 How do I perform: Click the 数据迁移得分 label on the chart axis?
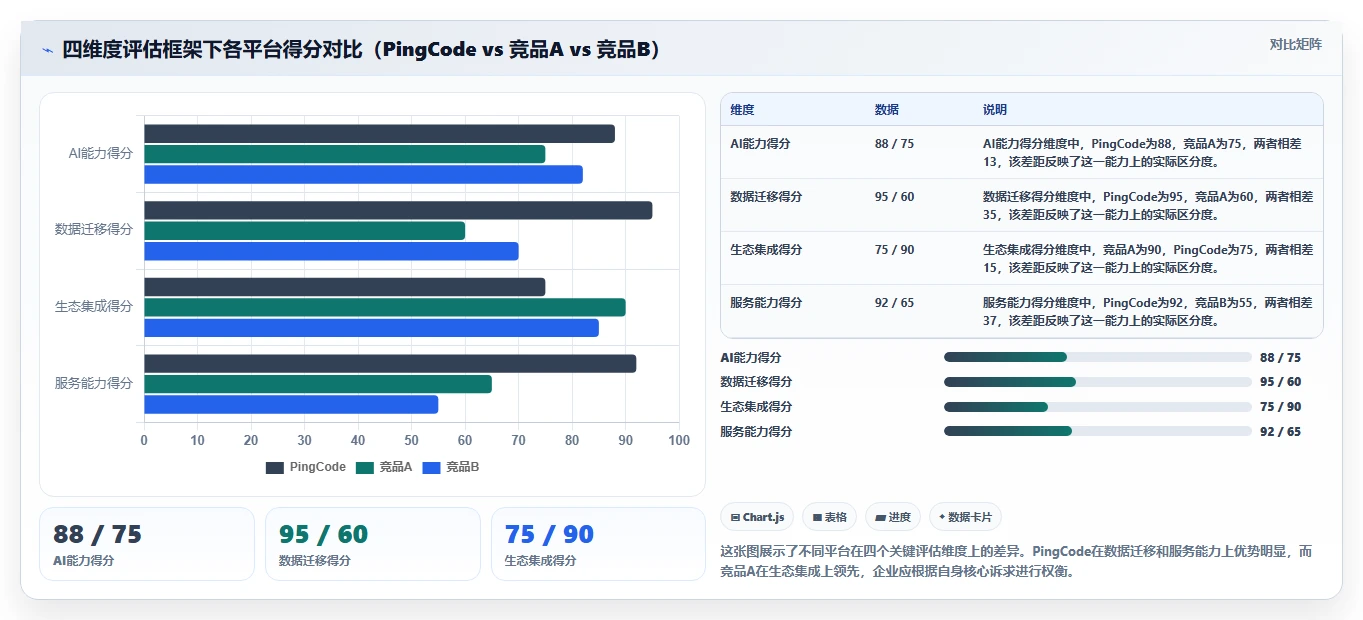(x=94, y=230)
